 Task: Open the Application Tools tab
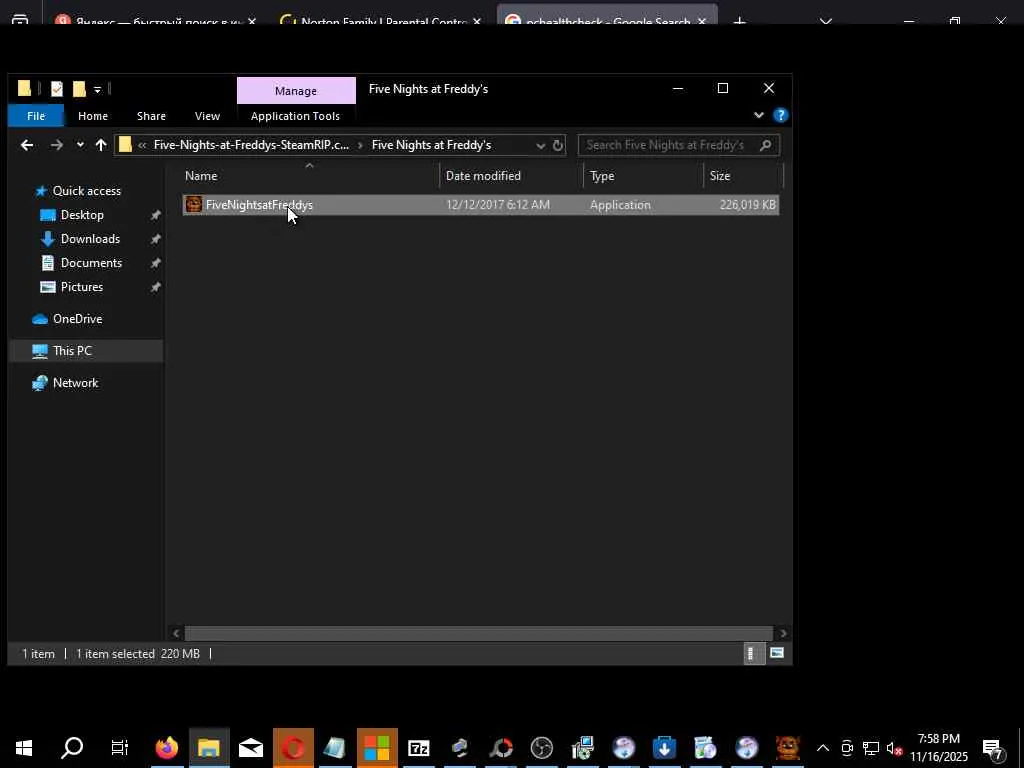[x=295, y=116]
